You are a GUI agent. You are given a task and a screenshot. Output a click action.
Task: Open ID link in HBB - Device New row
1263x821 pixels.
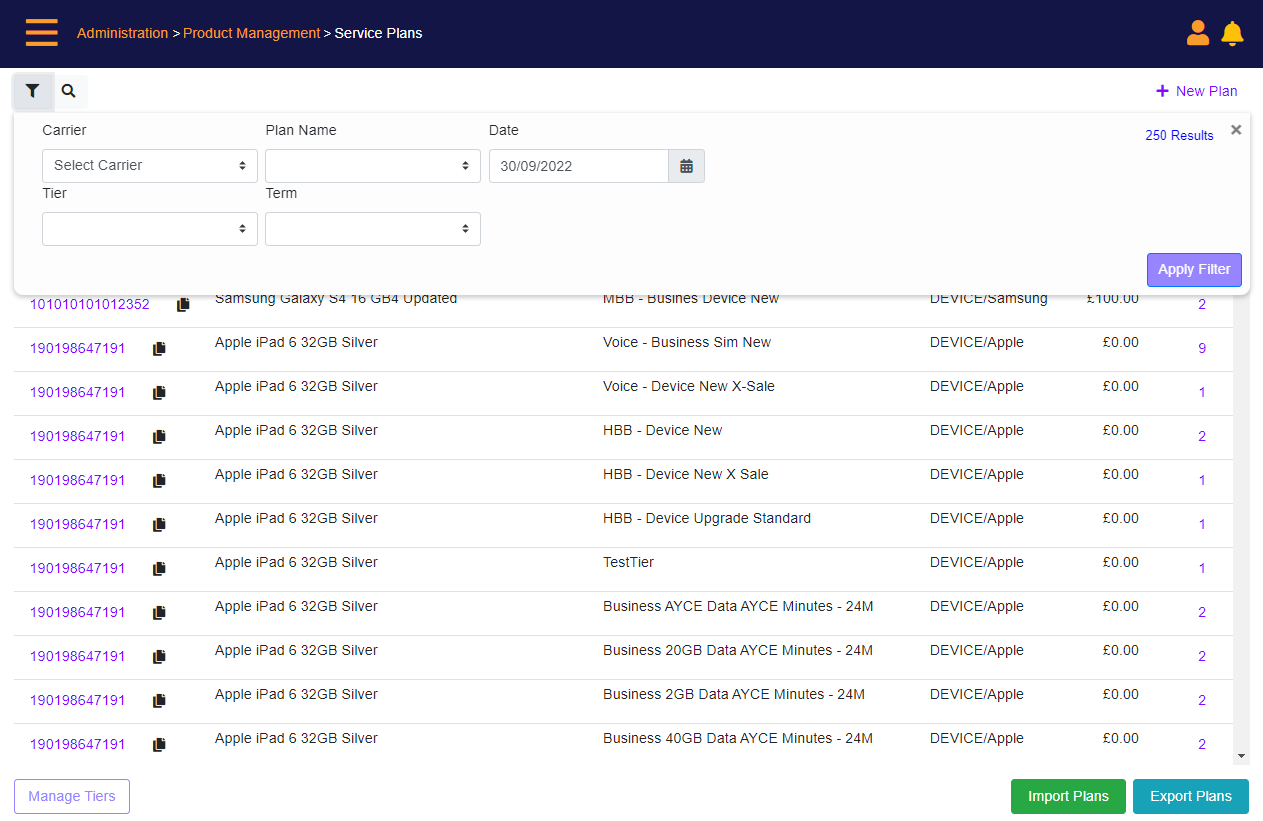pyautogui.click(x=78, y=437)
